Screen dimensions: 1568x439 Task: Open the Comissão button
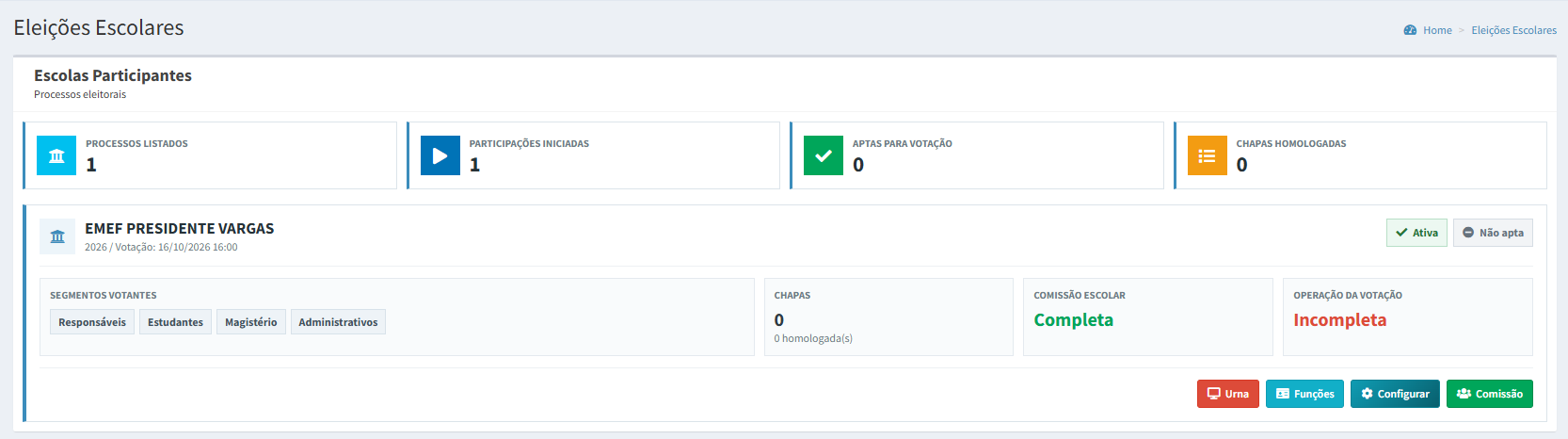click(1490, 394)
